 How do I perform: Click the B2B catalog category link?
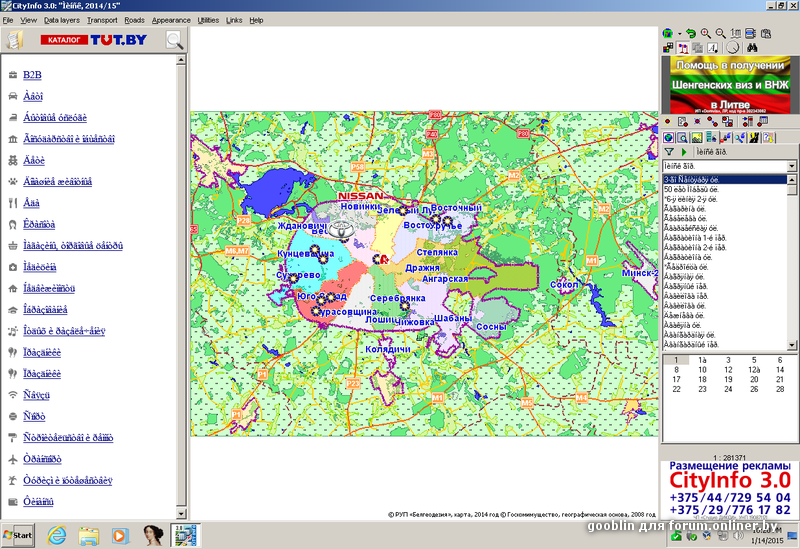tap(32, 75)
